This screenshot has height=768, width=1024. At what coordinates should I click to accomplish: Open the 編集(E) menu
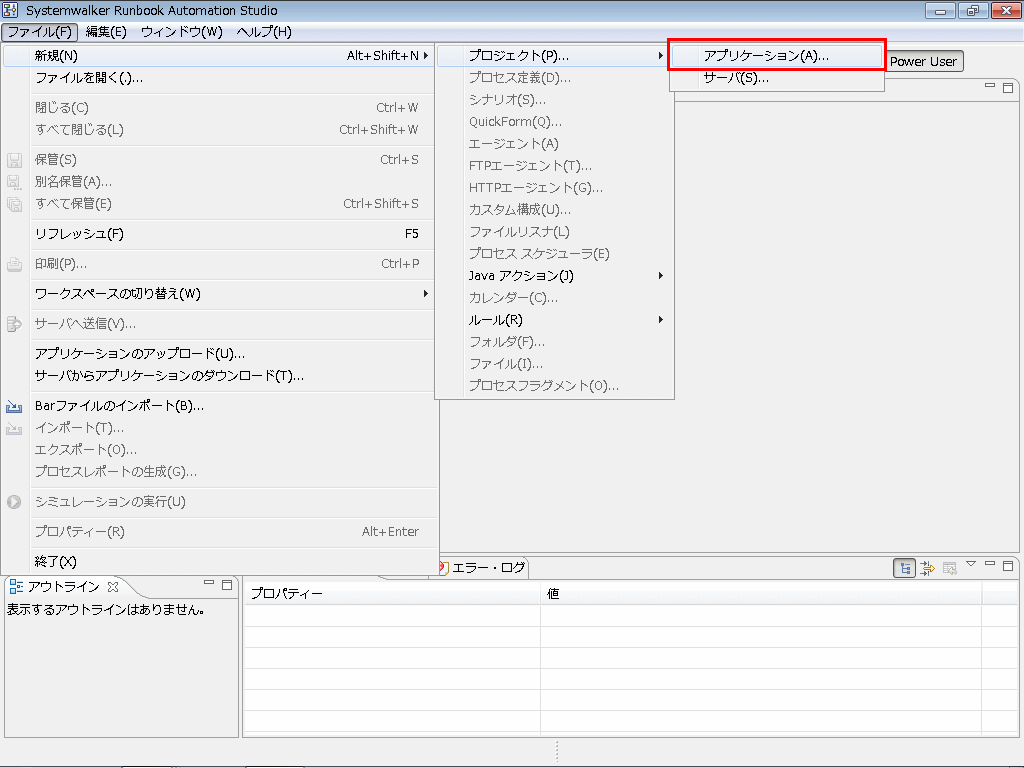point(106,32)
